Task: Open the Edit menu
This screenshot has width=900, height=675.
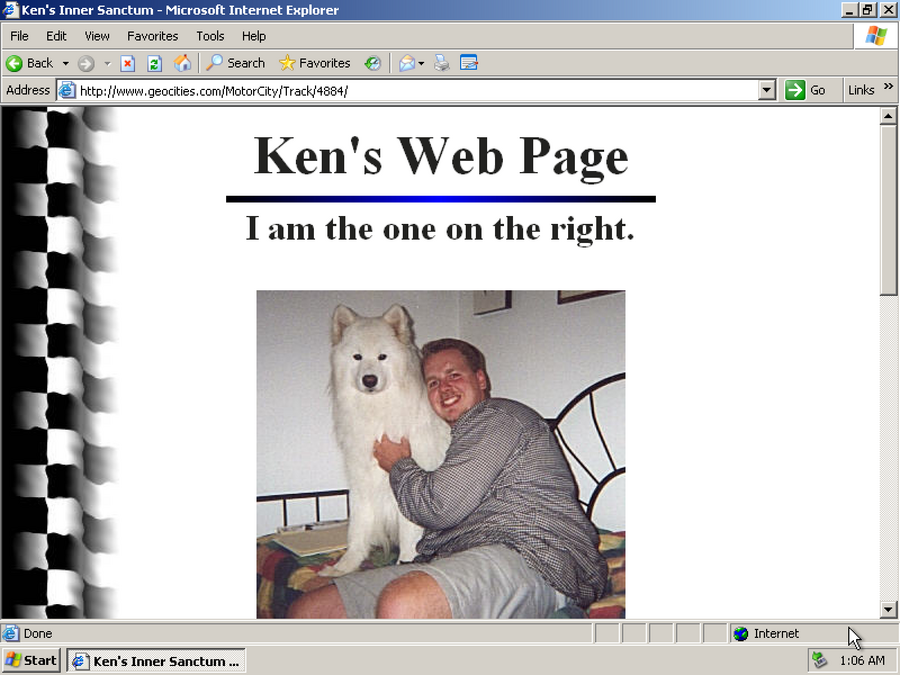Action: click(56, 36)
